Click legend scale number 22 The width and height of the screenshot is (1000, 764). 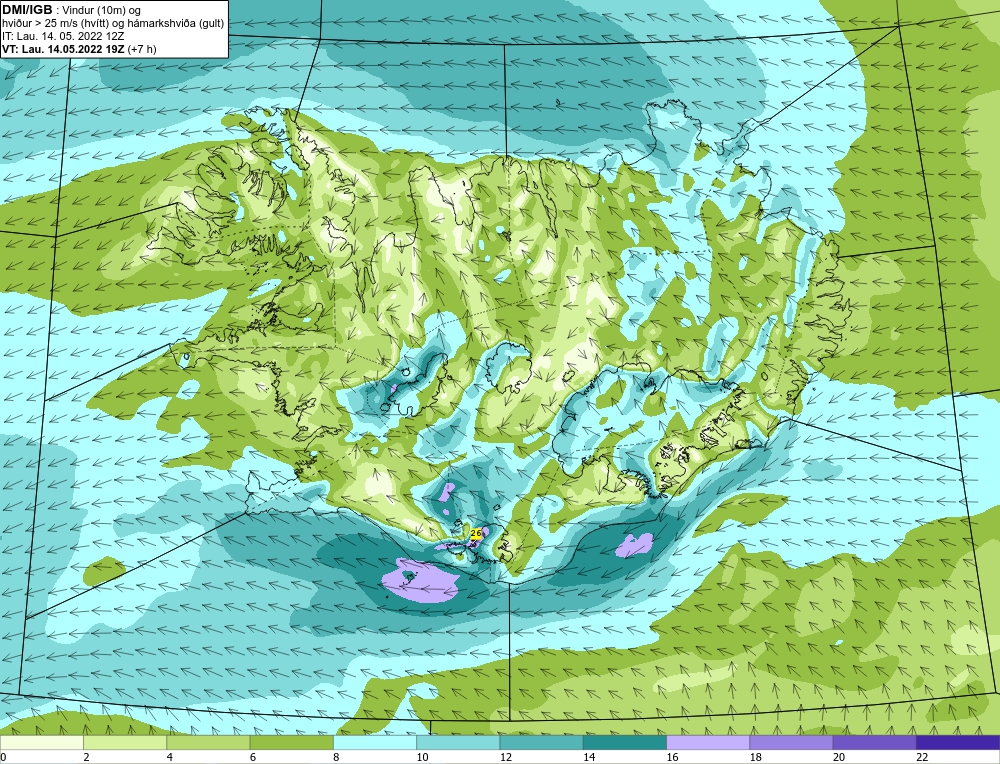[921, 757]
